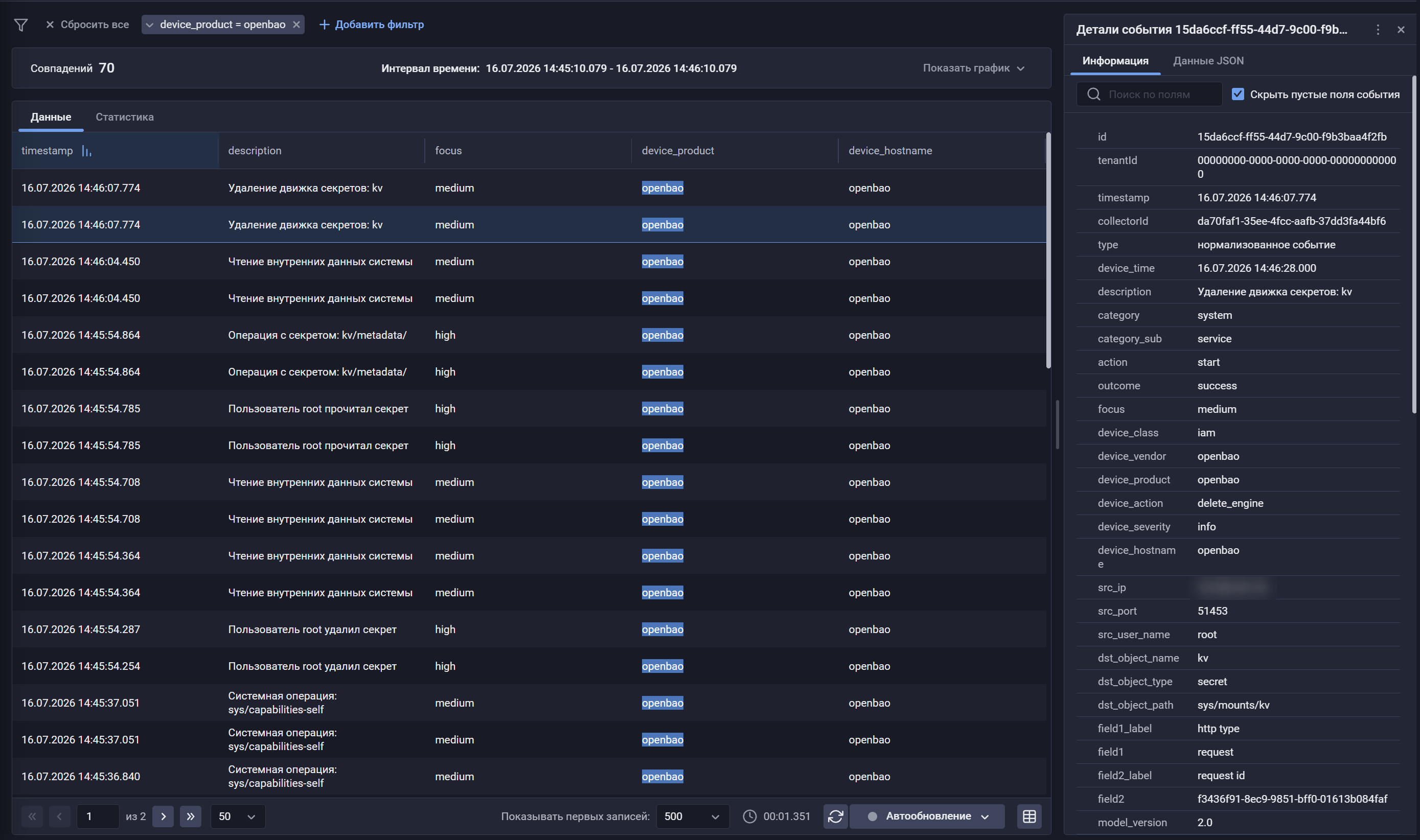
Task: Click the src_user_name value root
Action: pos(1206,635)
